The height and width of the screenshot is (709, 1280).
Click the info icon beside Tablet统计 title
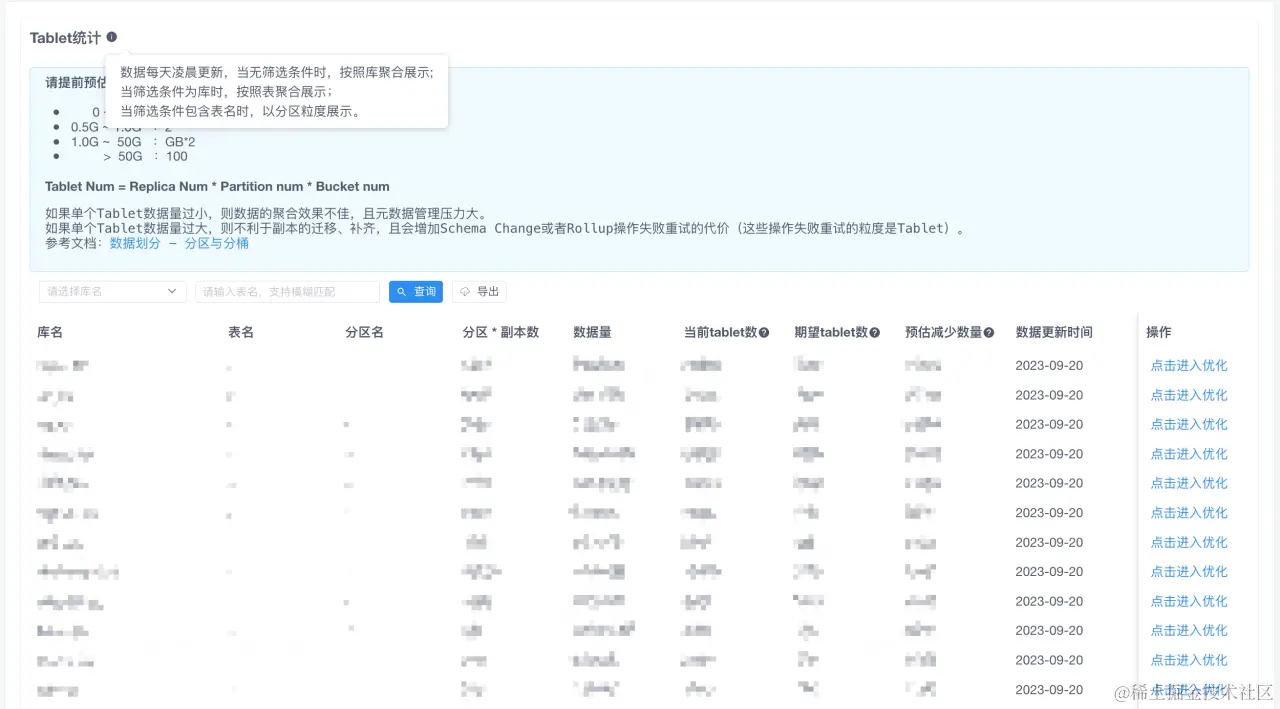click(x=110, y=37)
